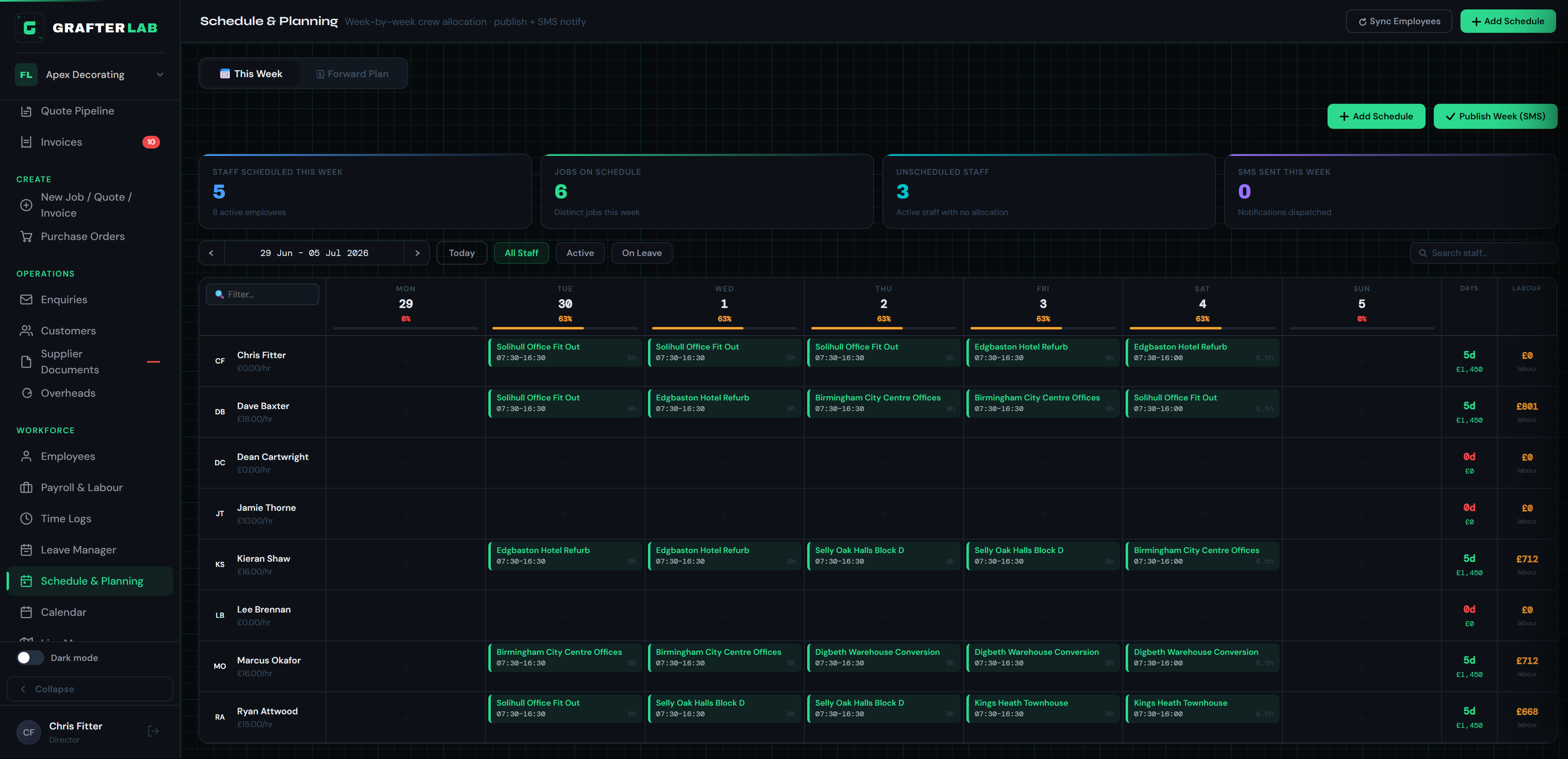Screen dimensions: 1568x759
Task: Select the On Leave filter chip
Action: click(641, 253)
